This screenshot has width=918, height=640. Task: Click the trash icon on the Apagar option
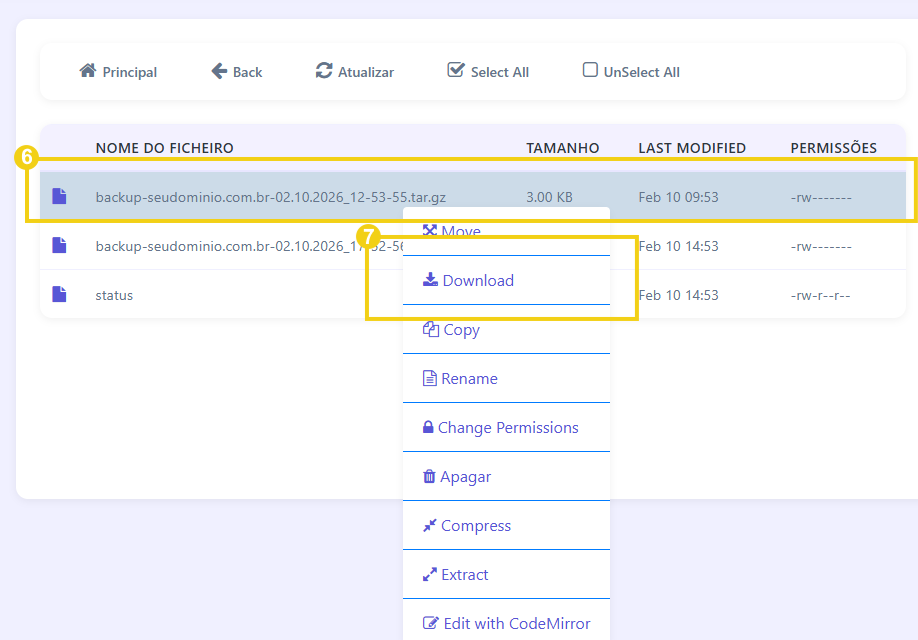pyautogui.click(x=430, y=476)
